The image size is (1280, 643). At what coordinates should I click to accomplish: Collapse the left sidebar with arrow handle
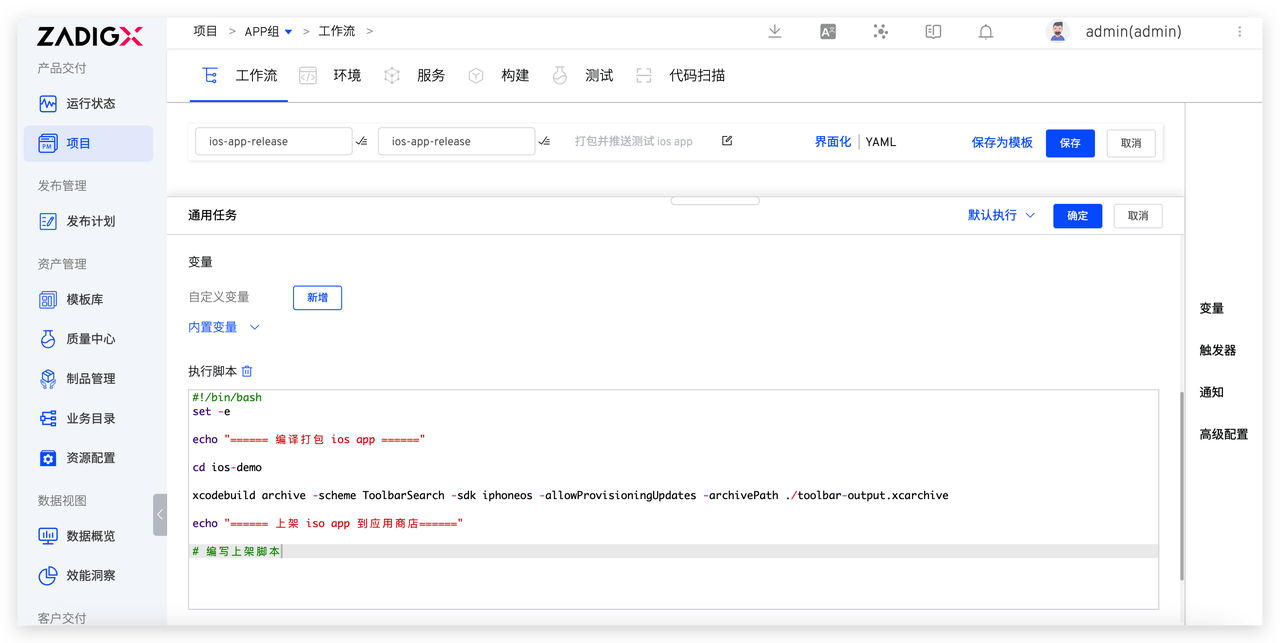(x=160, y=514)
